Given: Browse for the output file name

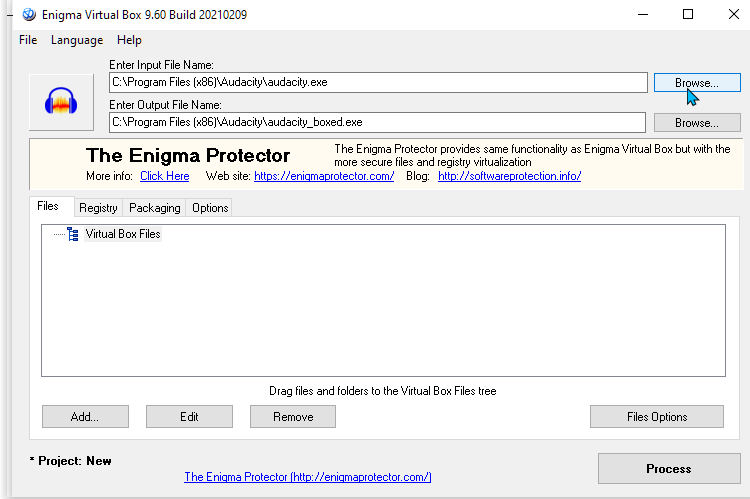Looking at the screenshot, I should (697, 123).
